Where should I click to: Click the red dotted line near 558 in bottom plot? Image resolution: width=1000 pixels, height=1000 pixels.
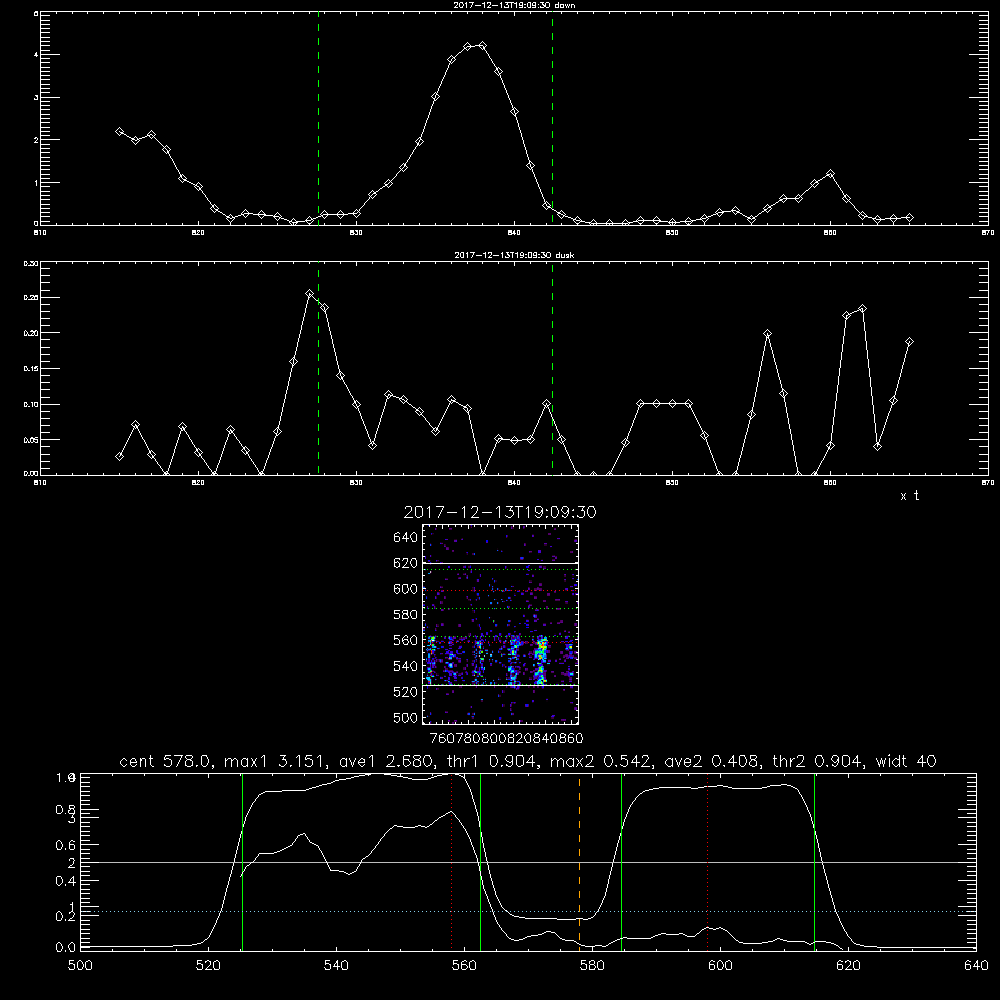point(452,861)
